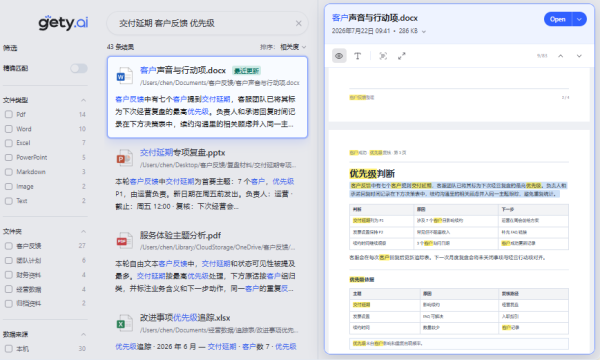Check the 经营数据 folder filter
This screenshot has height=360, width=600.
8,289
